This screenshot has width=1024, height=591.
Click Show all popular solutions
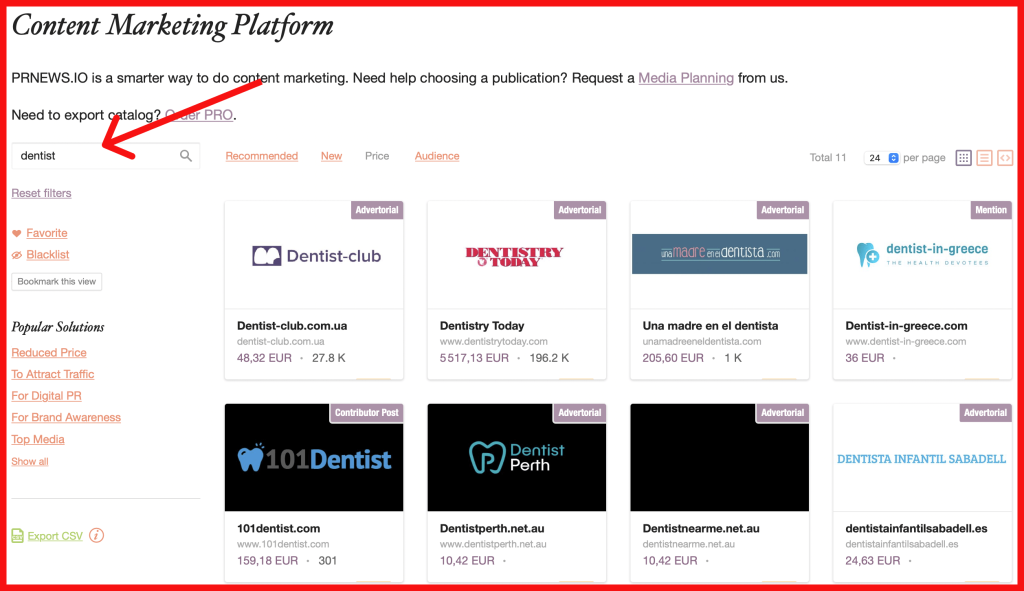29,462
